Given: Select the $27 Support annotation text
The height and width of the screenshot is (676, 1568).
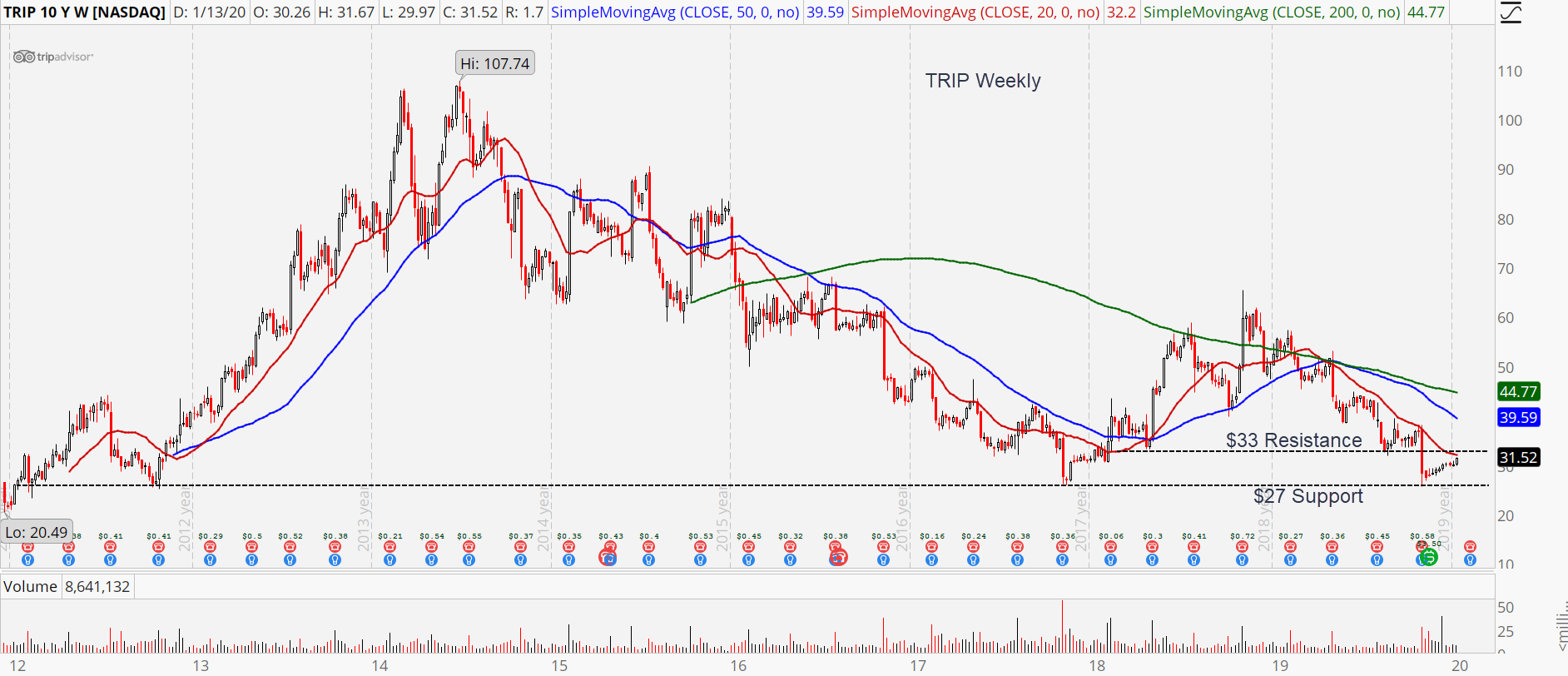Looking at the screenshot, I should (1308, 496).
